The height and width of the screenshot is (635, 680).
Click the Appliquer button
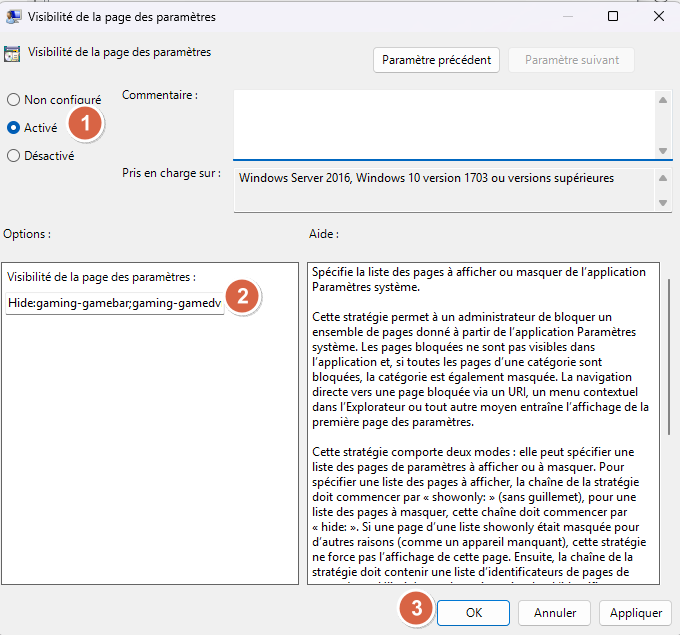pyautogui.click(x=635, y=612)
